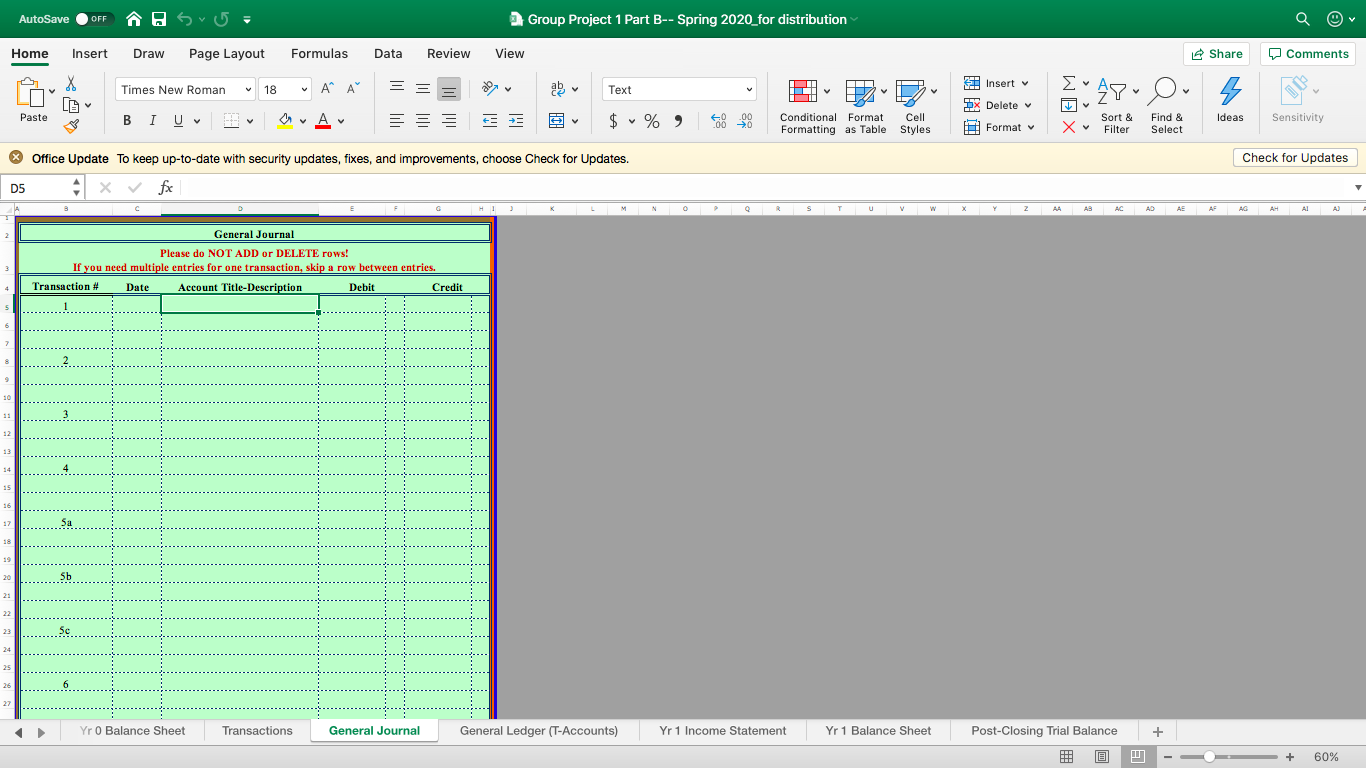Switch to Normal view in status bar
This screenshot has height=768, width=1366.
coord(1066,757)
